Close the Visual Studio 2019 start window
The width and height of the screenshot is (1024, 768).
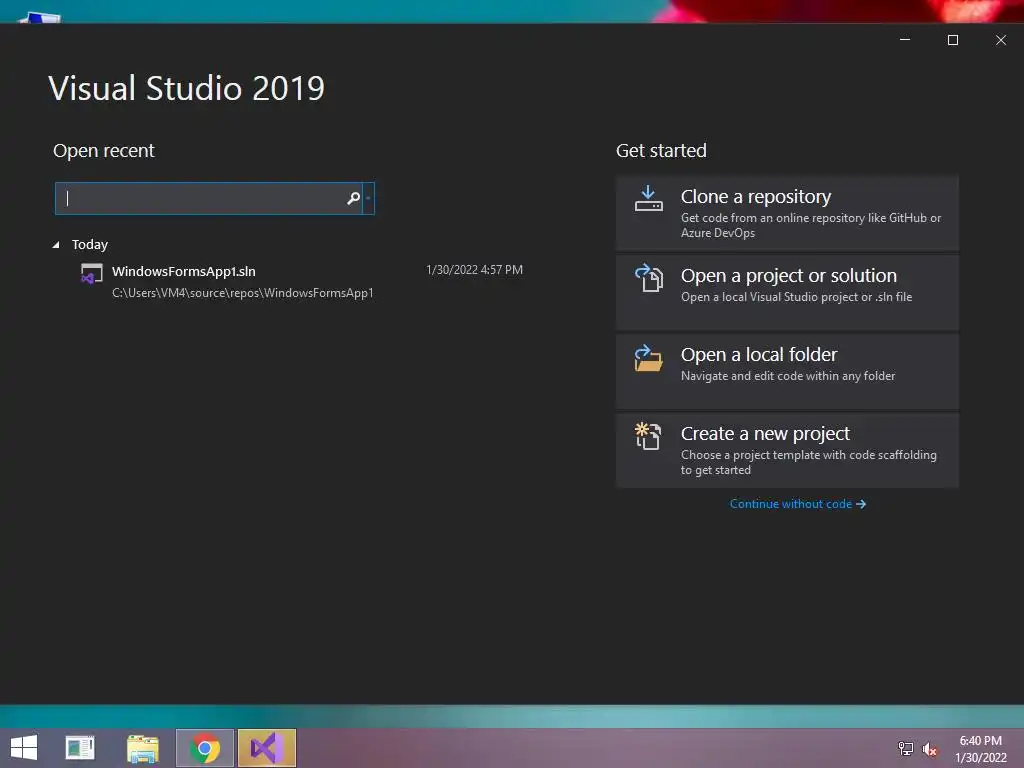point(1000,40)
